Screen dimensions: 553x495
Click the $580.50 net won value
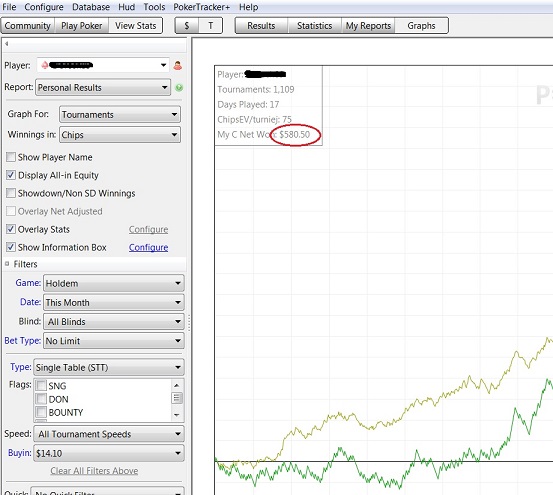294,134
